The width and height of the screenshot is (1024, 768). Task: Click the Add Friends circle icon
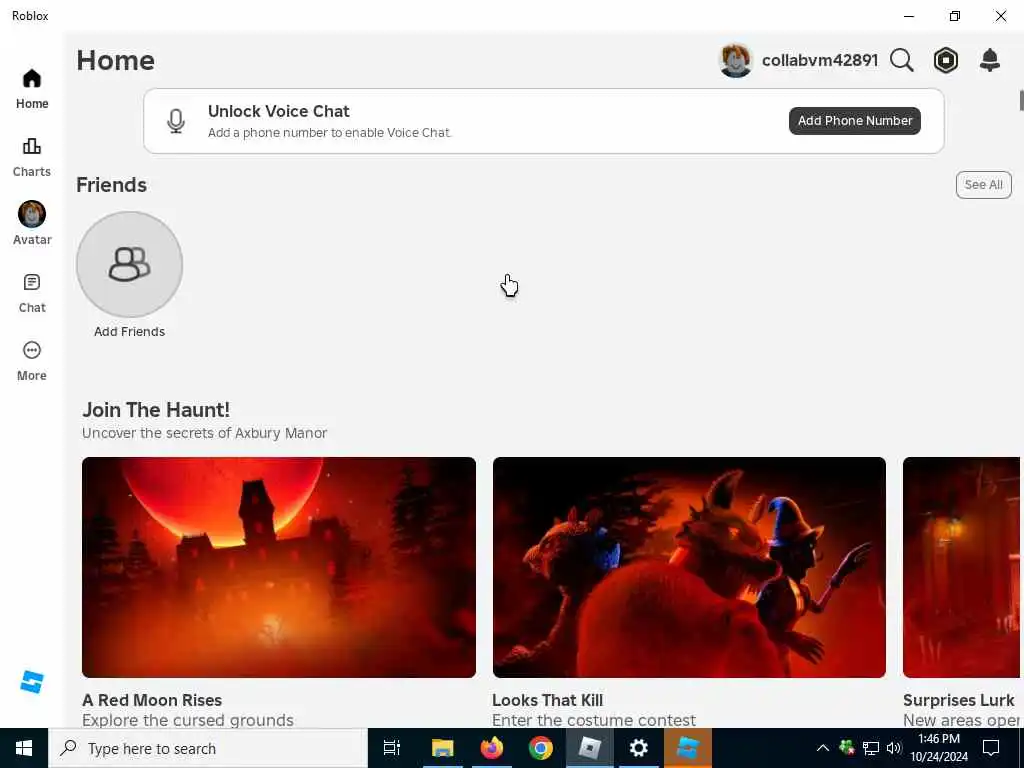129,264
